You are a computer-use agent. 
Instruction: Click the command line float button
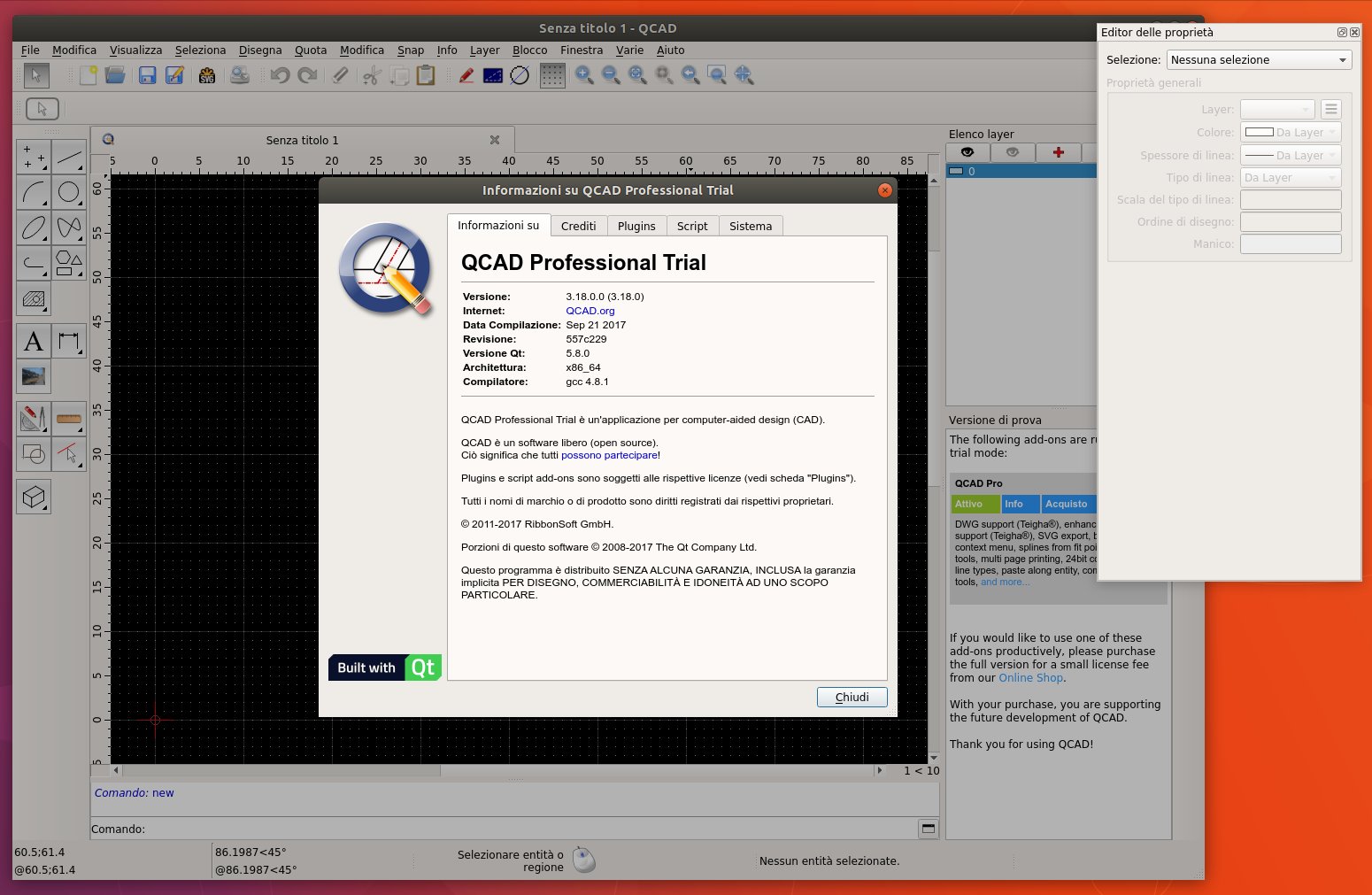(928, 829)
